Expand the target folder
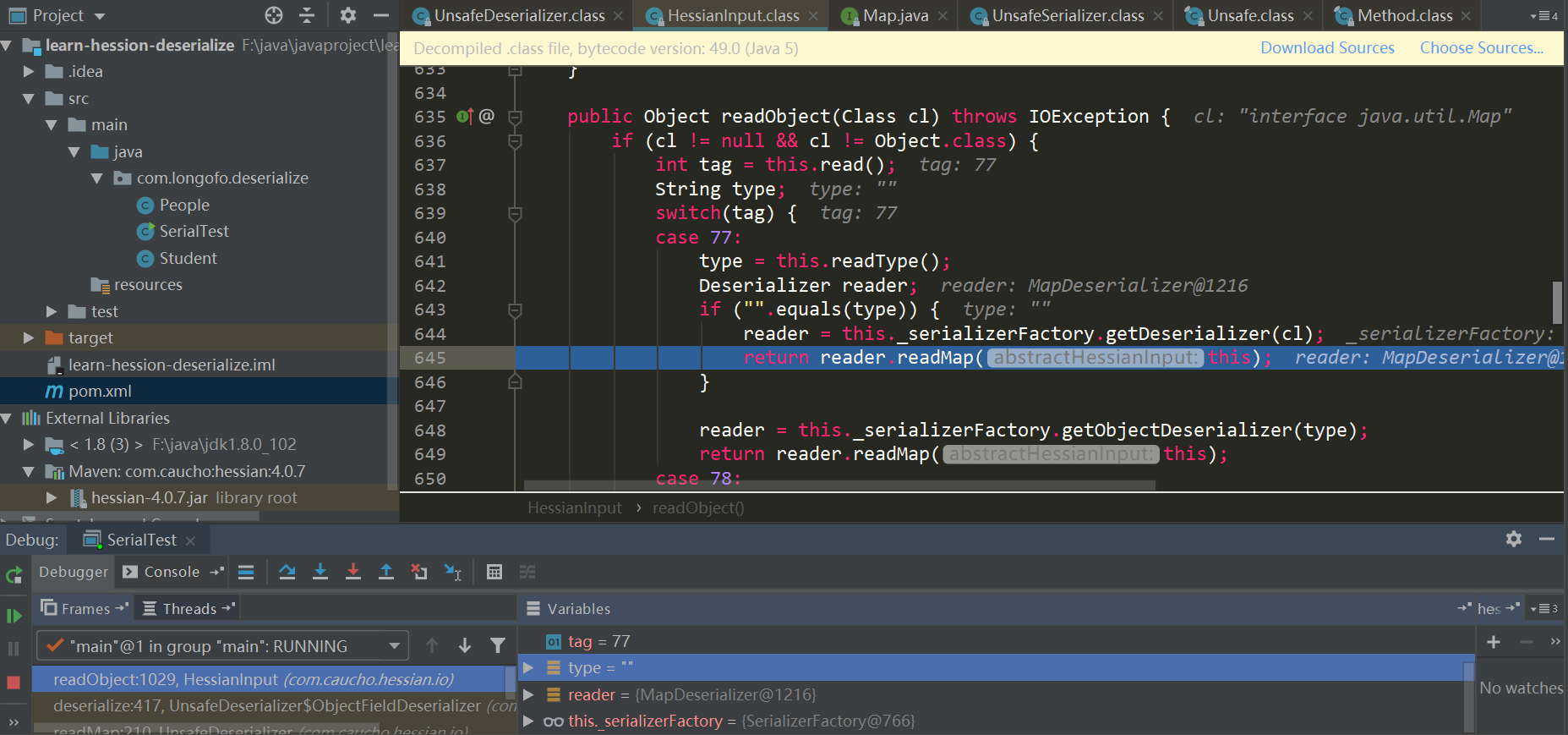 point(29,338)
